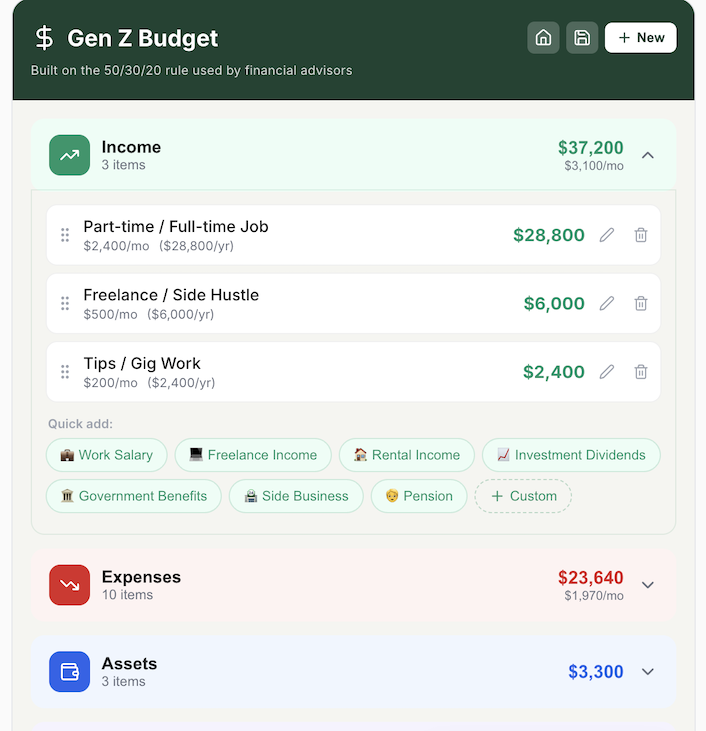
Task: Edit the Part-time / Full-time Job entry
Action: point(607,235)
